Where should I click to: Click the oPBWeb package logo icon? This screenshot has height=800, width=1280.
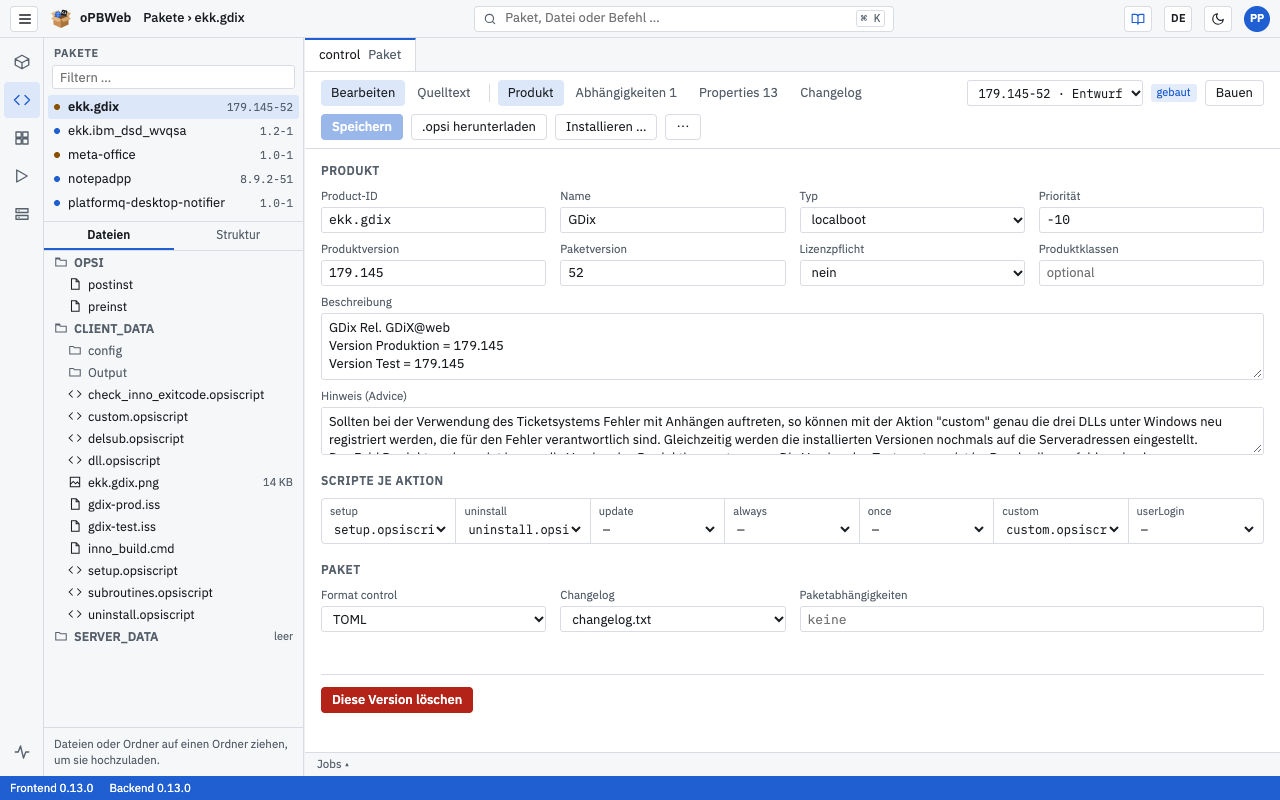pyautogui.click(x=61, y=18)
